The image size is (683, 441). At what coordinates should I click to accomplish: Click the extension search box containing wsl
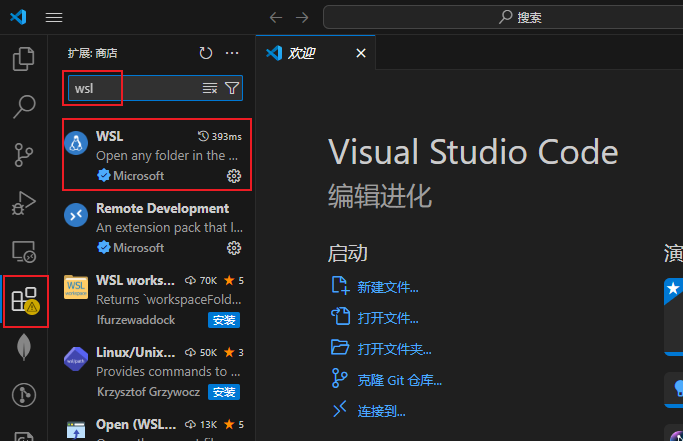point(135,88)
